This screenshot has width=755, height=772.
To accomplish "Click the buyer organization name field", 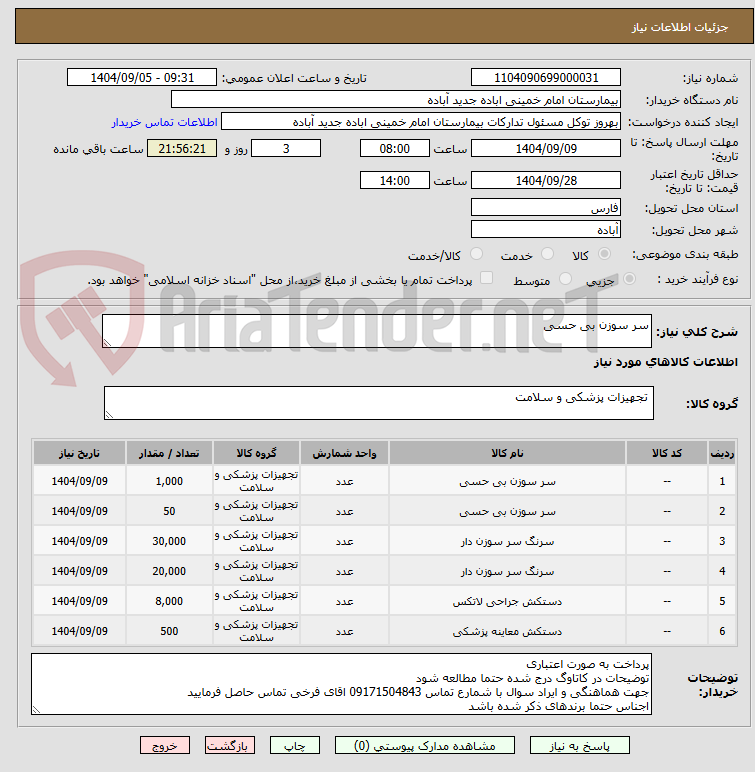I will coord(395,99).
